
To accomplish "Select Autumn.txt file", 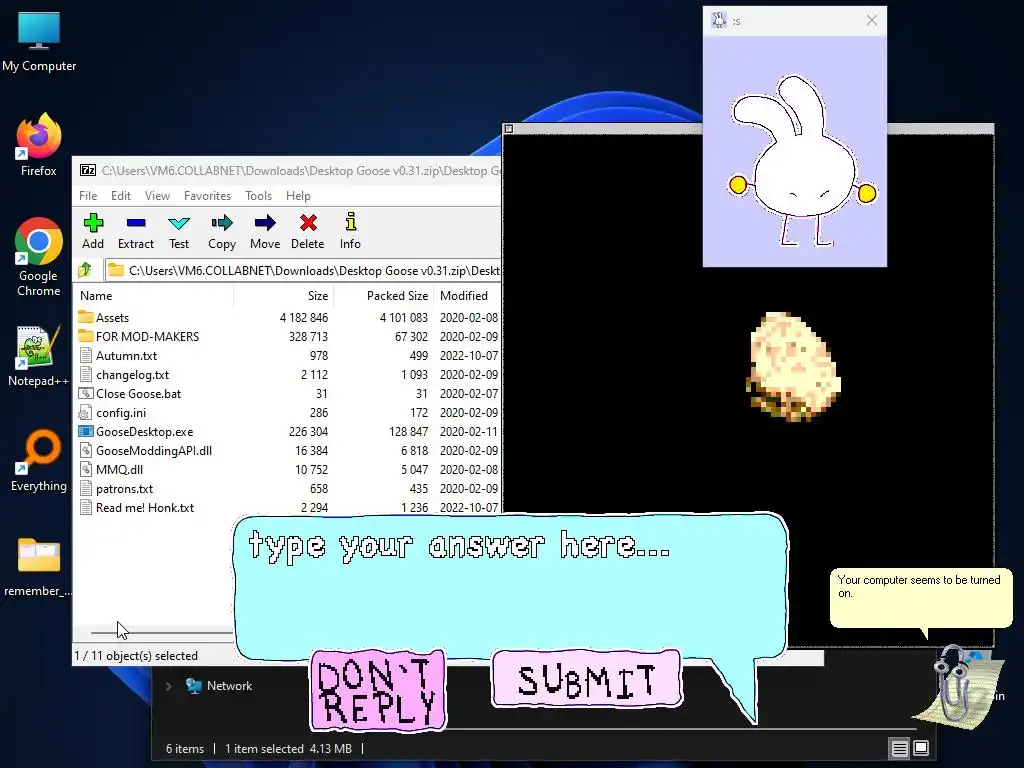I will click(127, 356).
